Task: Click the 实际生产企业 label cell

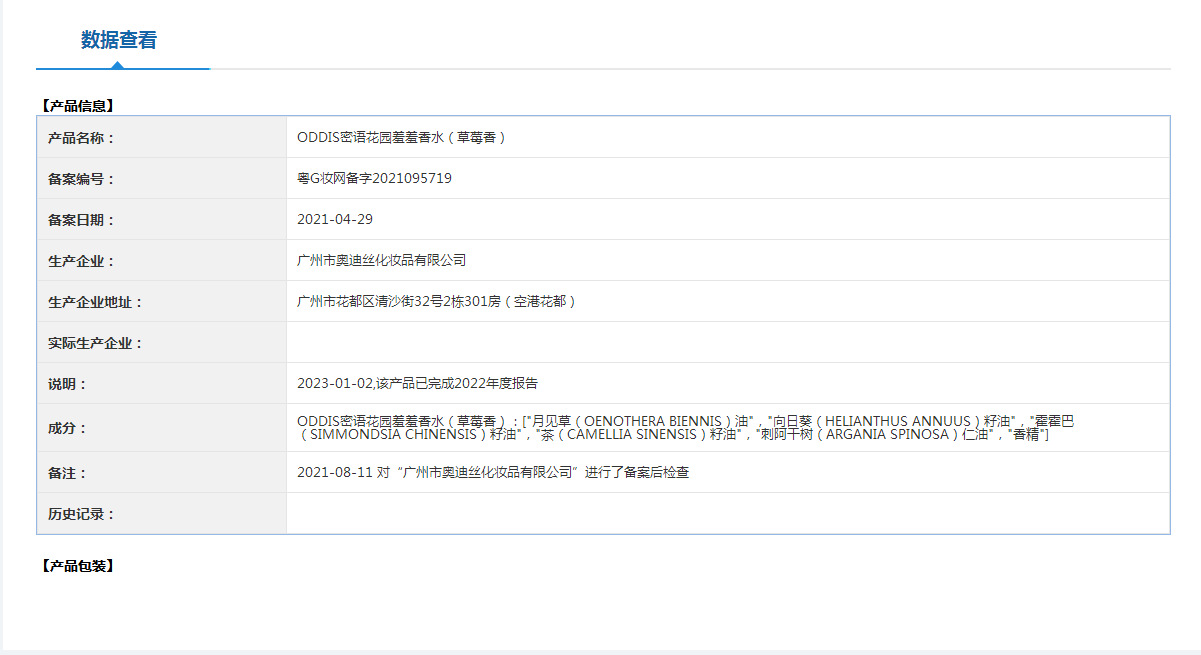Action: [162, 343]
